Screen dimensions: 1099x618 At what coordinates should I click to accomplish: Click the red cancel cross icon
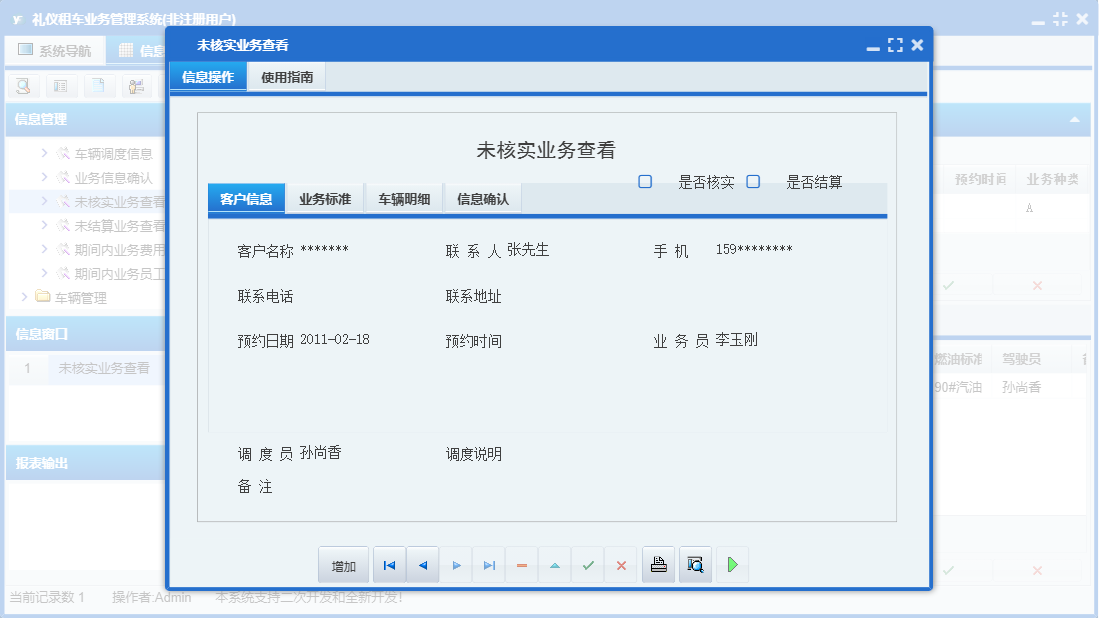621,565
